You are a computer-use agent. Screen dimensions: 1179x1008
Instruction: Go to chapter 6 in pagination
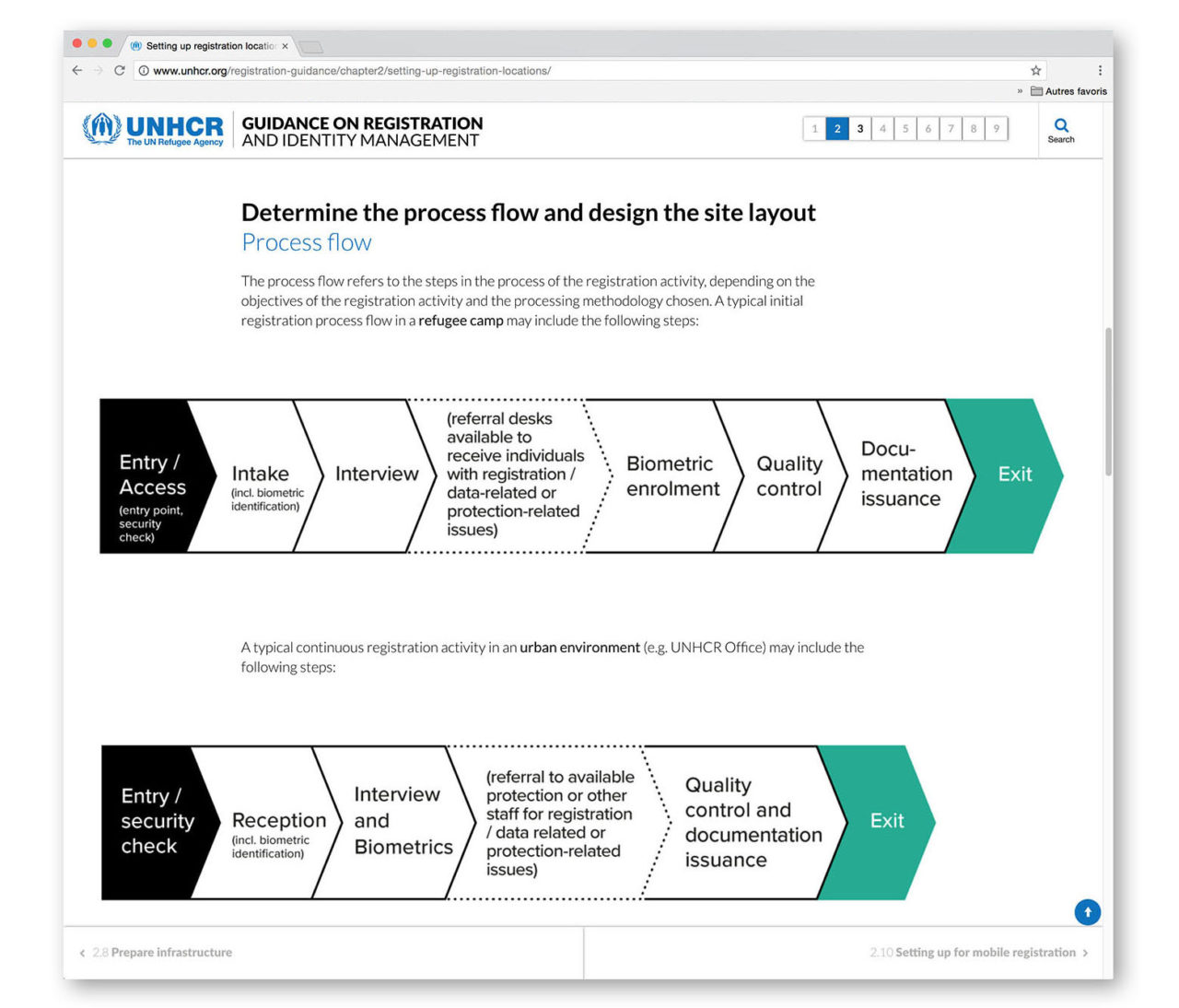[928, 129]
